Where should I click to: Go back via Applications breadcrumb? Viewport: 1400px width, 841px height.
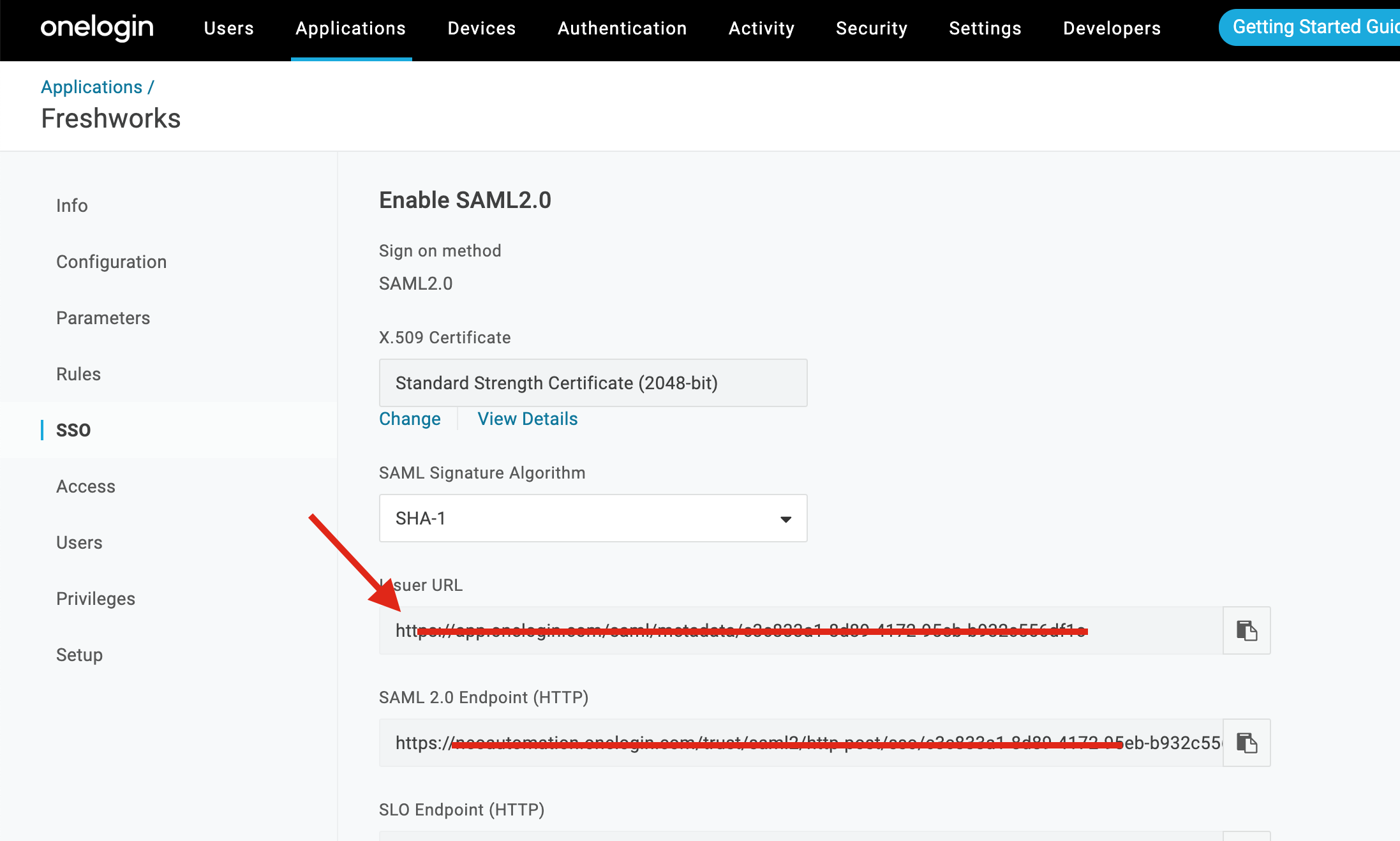[91, 87]
